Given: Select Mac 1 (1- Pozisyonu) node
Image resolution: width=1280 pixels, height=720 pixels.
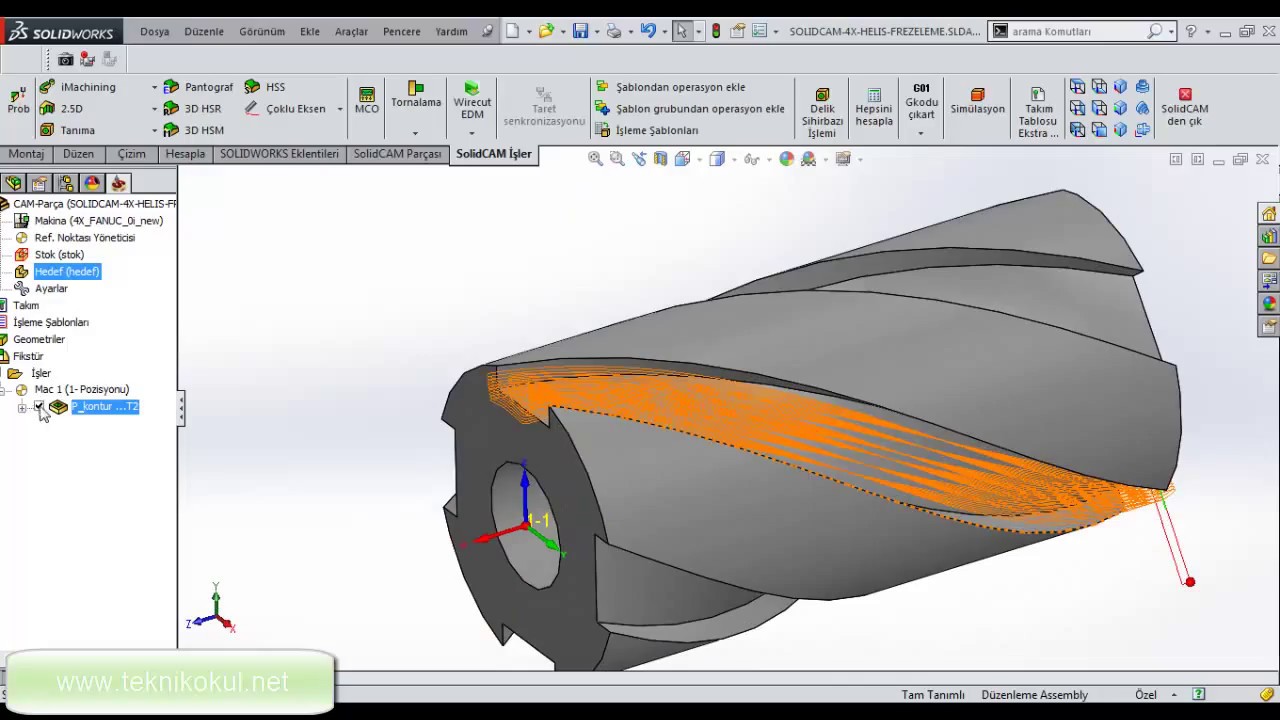Looking at the screenshot, I should [81, 390].
